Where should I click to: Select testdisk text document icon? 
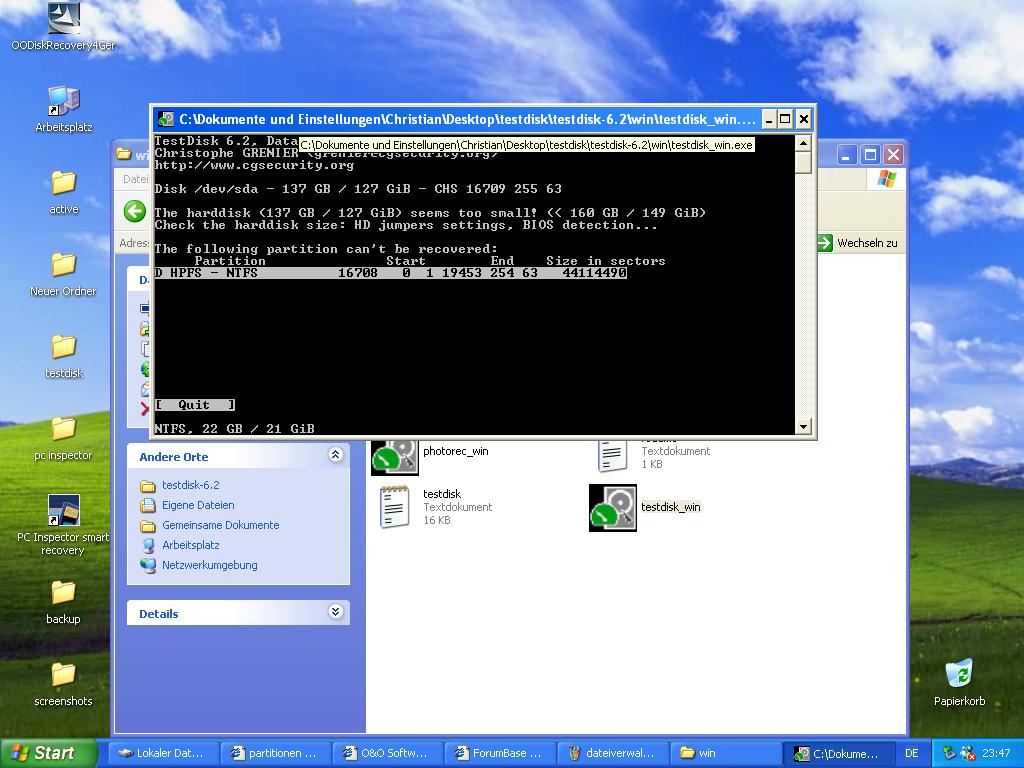click(x=394, y=507)
